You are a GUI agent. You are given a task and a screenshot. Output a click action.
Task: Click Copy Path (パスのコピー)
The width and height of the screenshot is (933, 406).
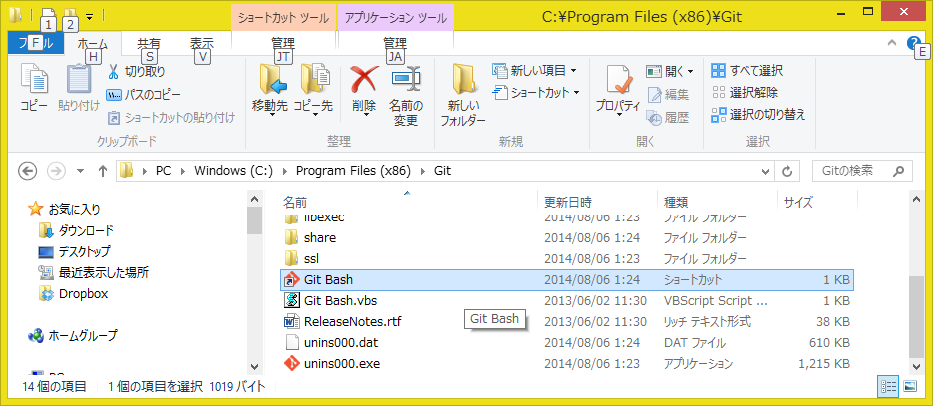pyautogui.click(x=143, y=95)
